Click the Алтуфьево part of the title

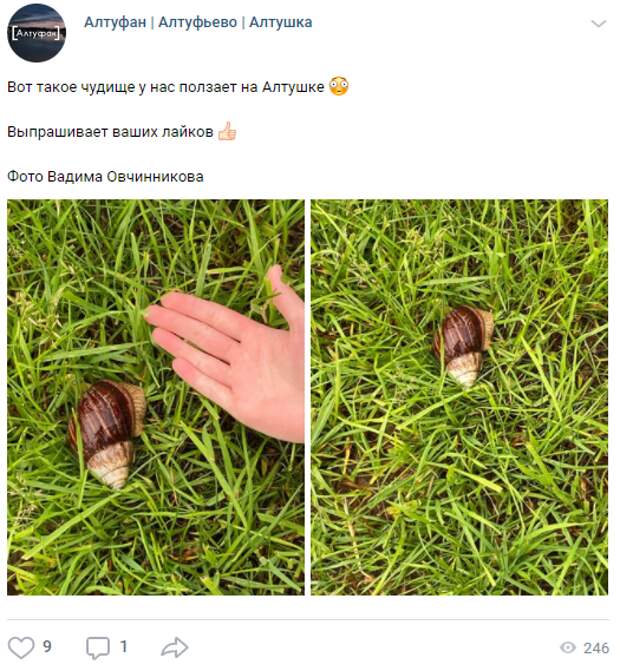198,22
